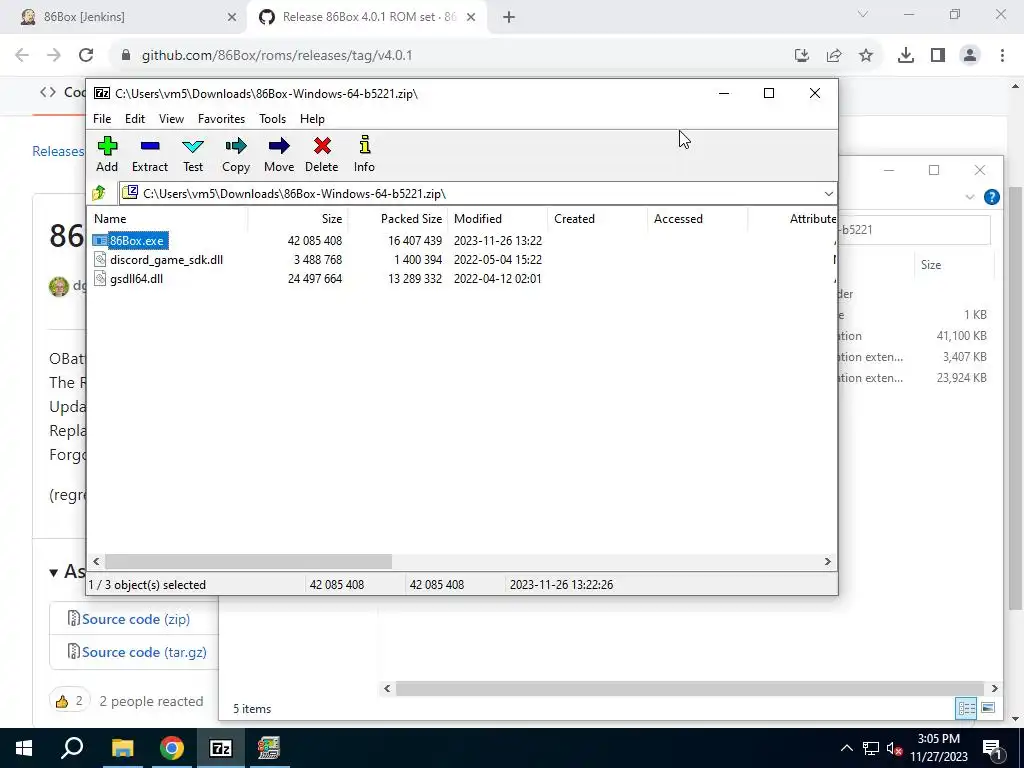
Task: Sort by the Accessed column header
Action: click(698, 219)
